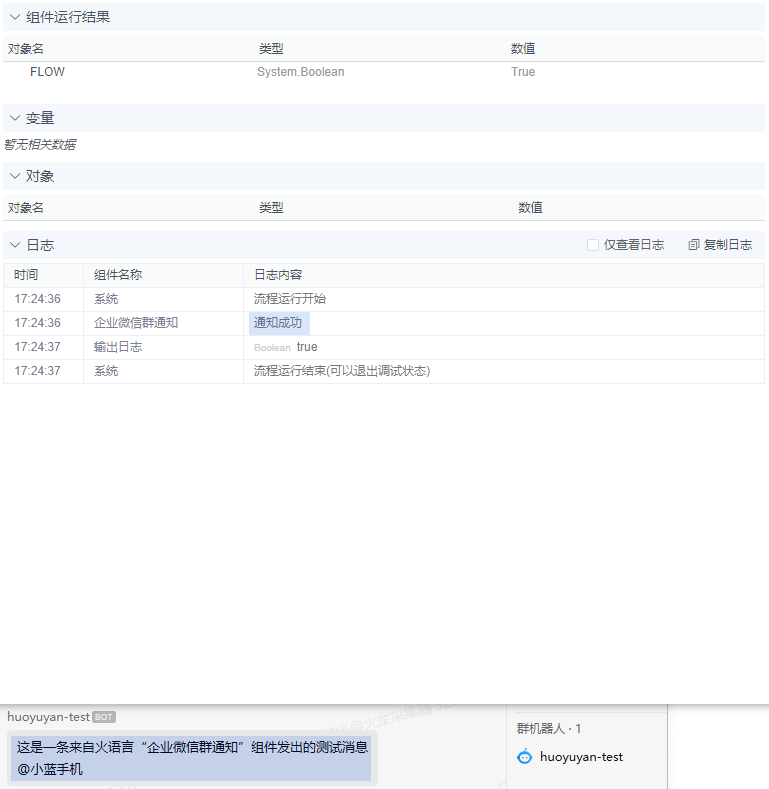
Task: Open huoyuyan-test in the 群机器人 list
Action: tap(570, 757)
